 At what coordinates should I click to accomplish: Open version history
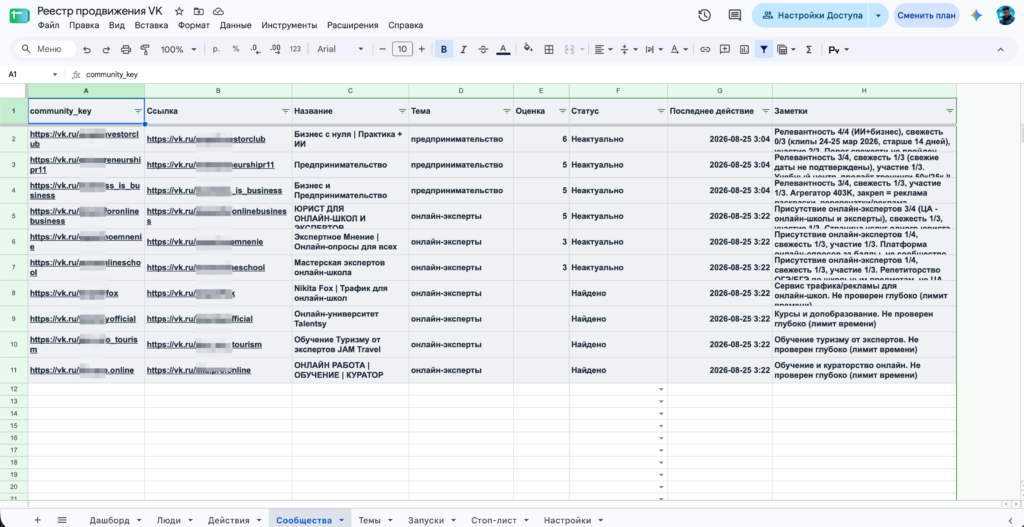click(704, 15)
